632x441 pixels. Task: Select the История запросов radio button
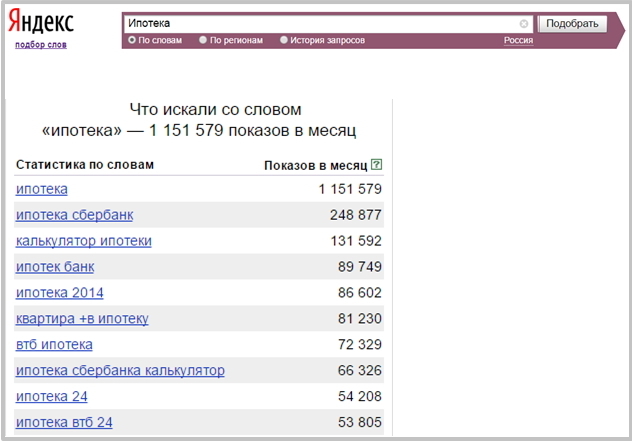coord(284,40)
